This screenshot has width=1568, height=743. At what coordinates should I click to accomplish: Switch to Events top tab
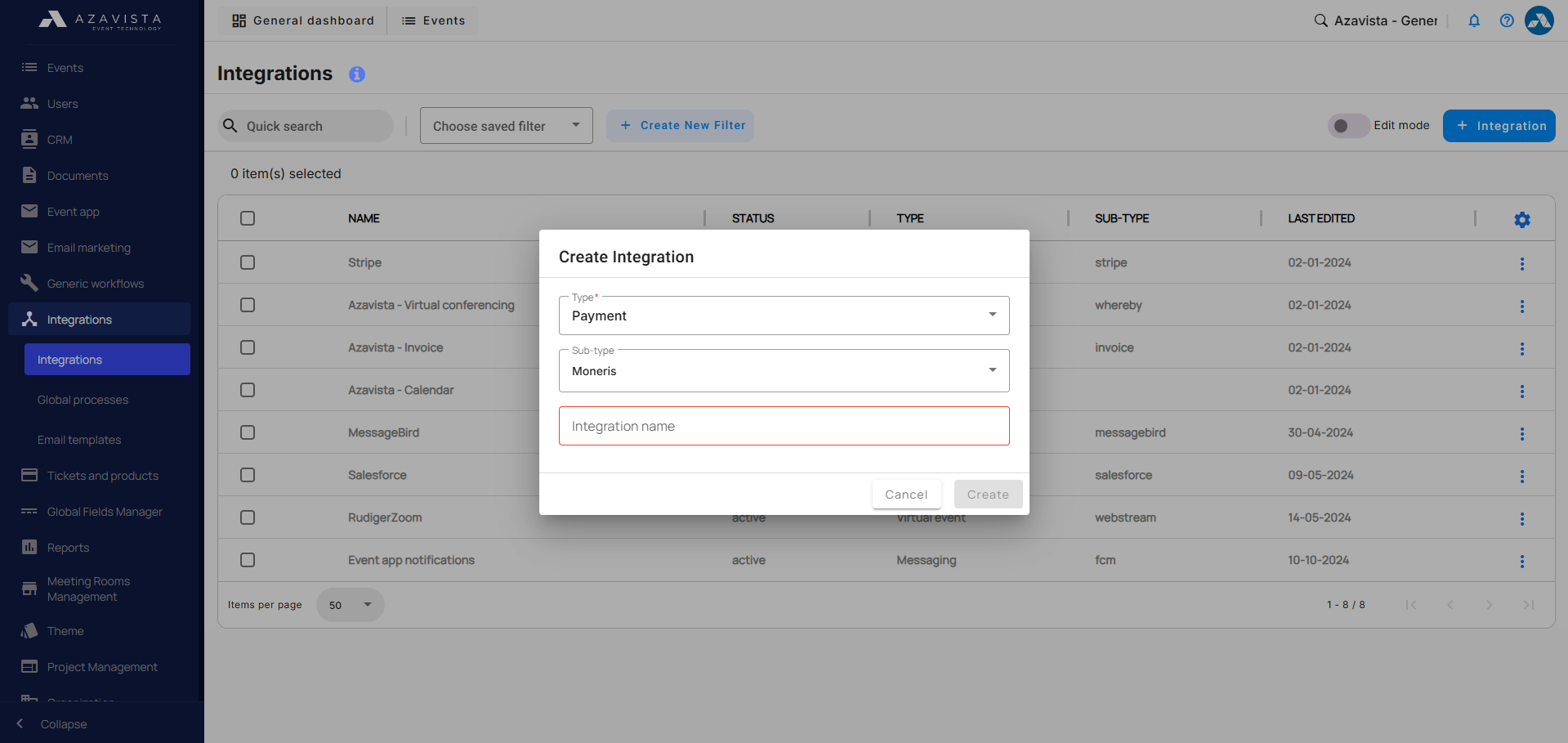coord(434,20)
